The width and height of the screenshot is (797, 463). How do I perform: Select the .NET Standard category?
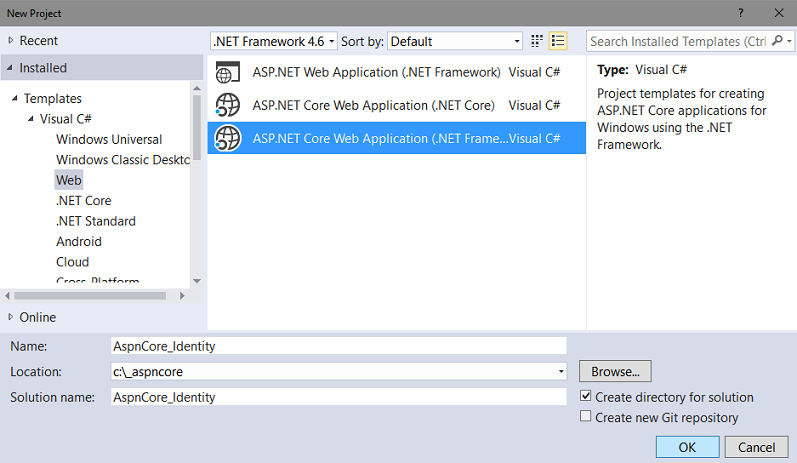pyautogui.click(x=96, y=221)
